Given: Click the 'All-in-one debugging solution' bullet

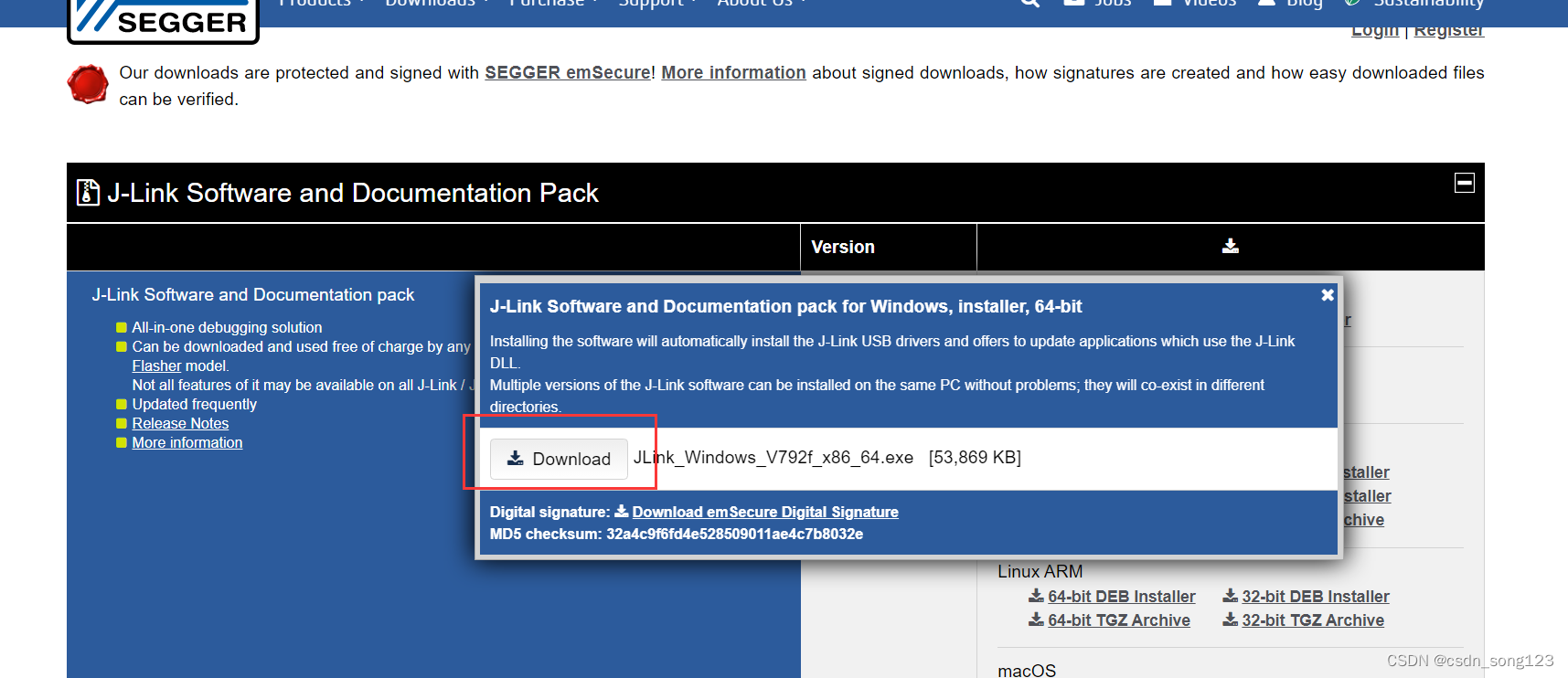Looking at the screenshot, I should [x=227, y=328].
